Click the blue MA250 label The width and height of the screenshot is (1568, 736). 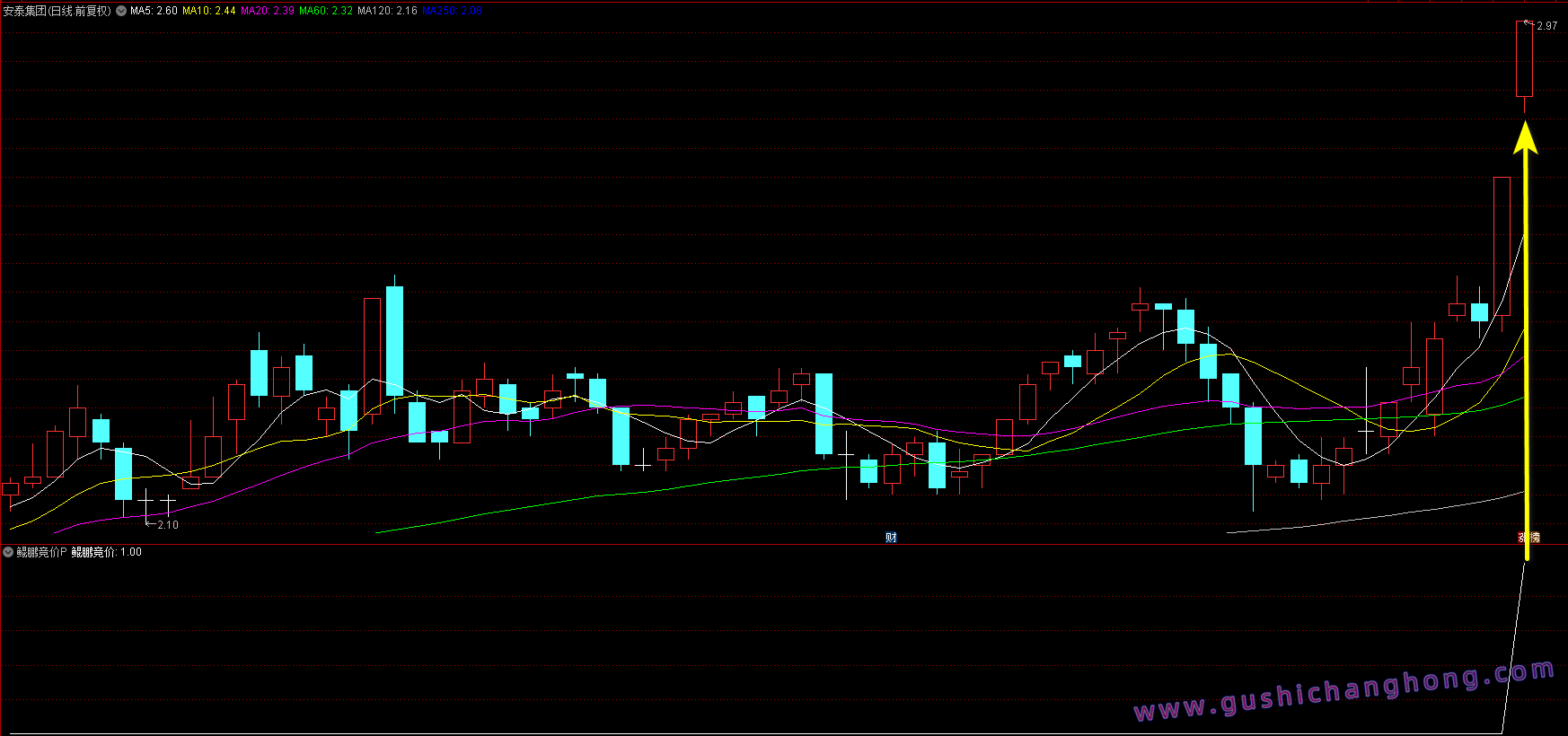(x=452, y=11)
